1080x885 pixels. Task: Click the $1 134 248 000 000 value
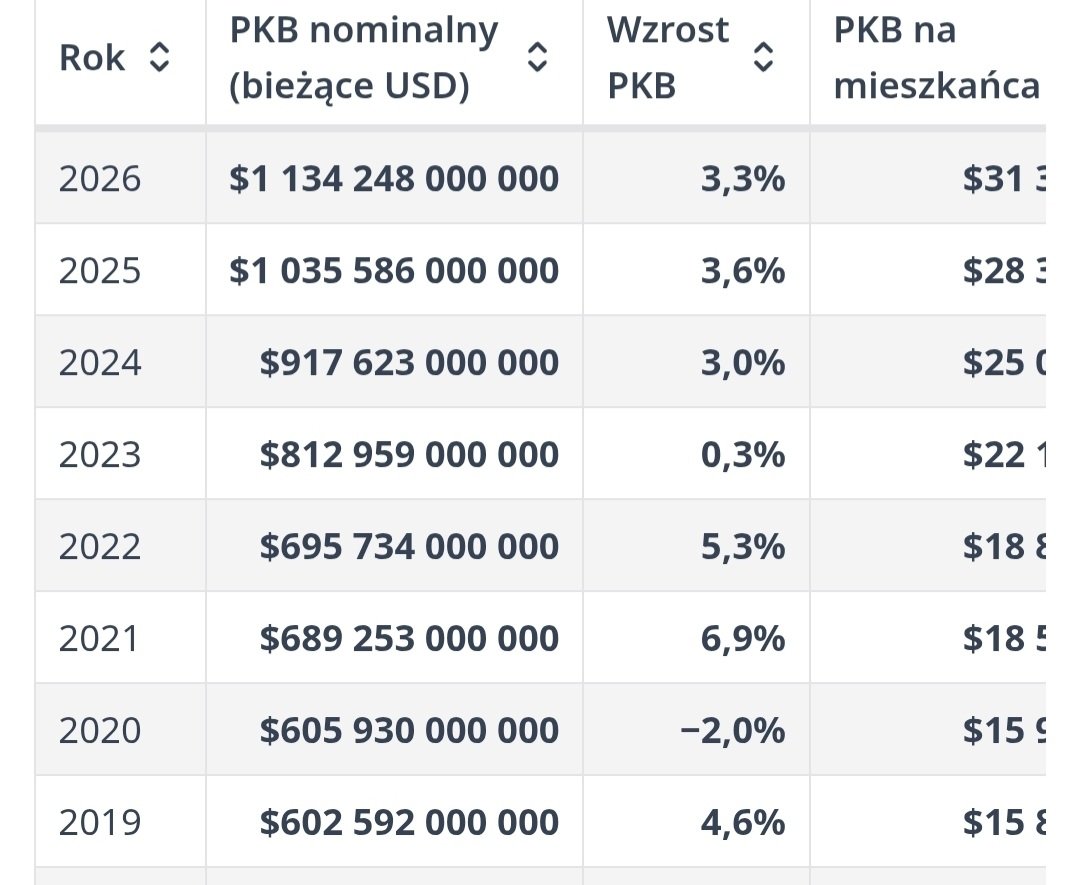(x=394, y=179)
